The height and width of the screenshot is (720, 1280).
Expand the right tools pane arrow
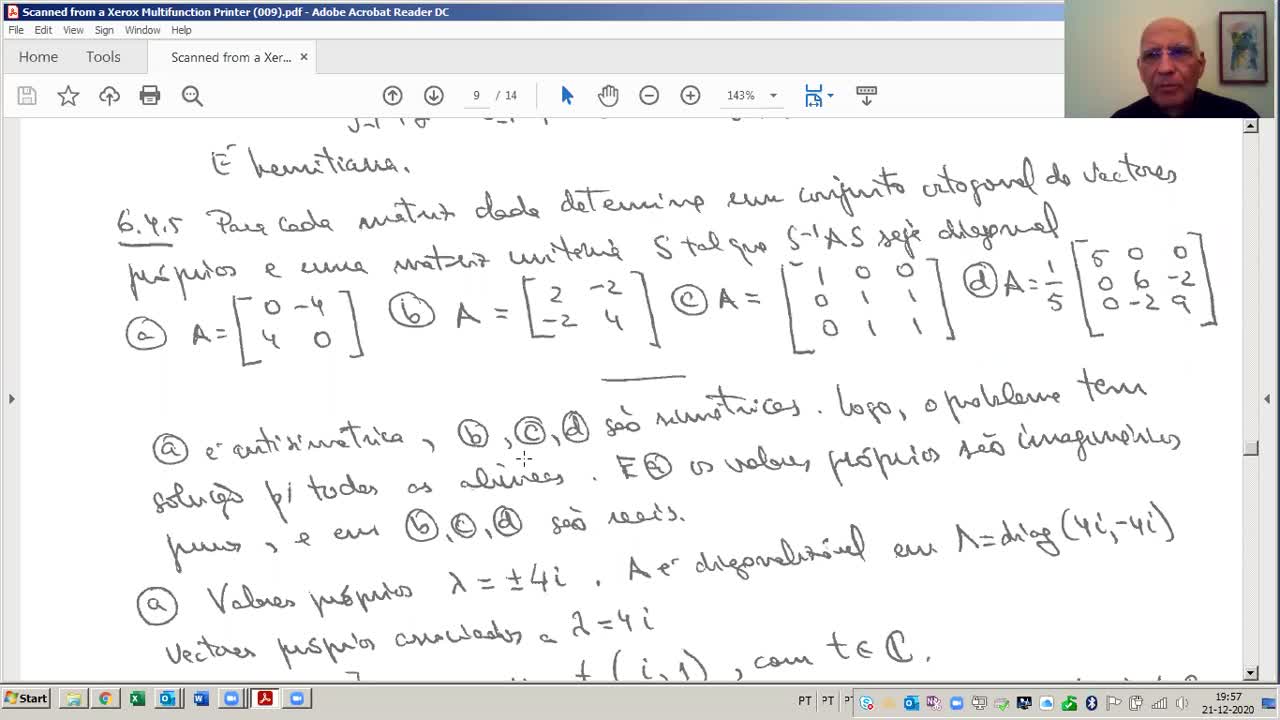pyautogui.click(x=1268, y=399)
